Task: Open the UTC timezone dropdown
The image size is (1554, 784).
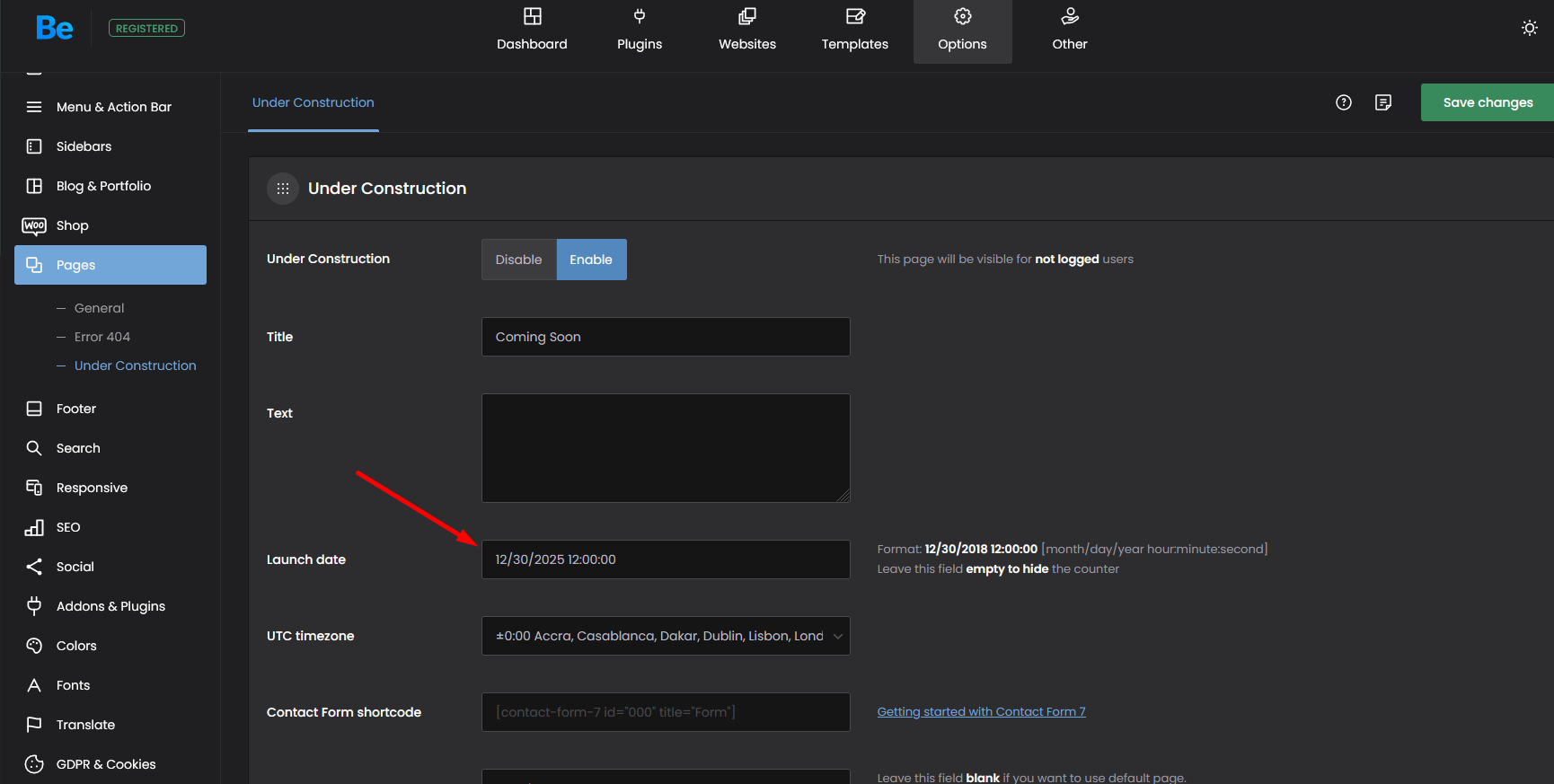Action: point(666,636)
